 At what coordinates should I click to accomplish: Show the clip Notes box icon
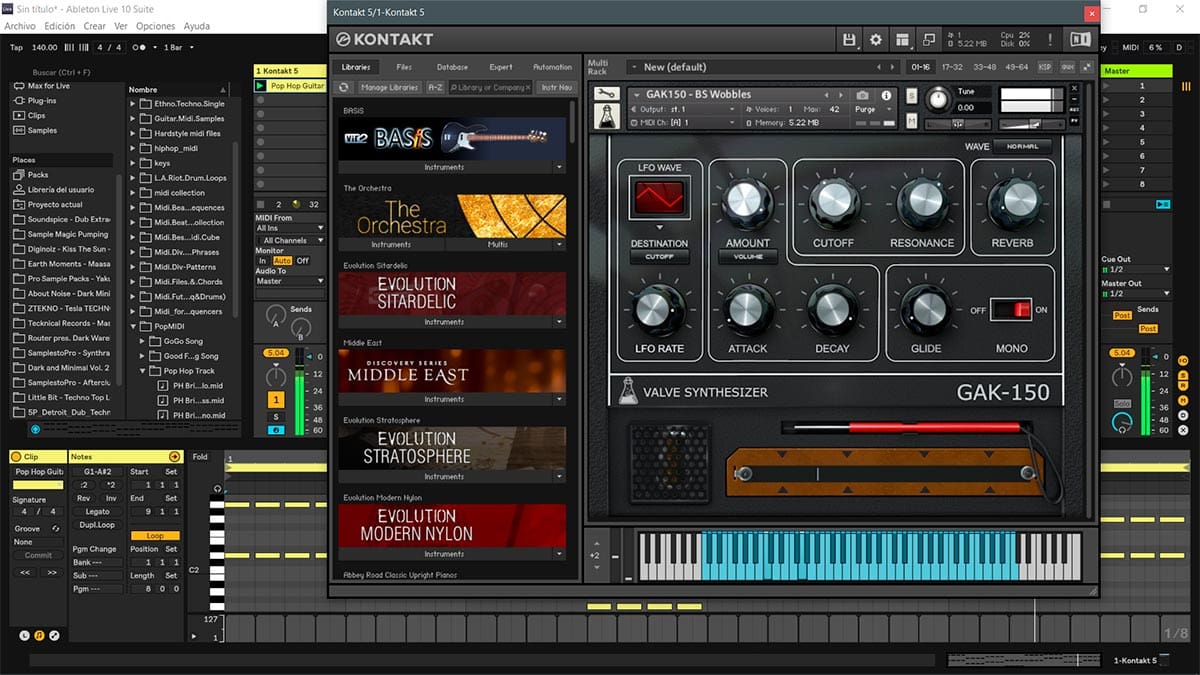click(39, 635)
